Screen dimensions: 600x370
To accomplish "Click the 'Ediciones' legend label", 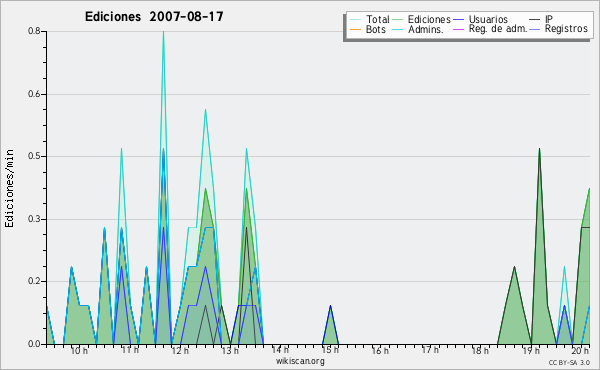I will [429, 19].
